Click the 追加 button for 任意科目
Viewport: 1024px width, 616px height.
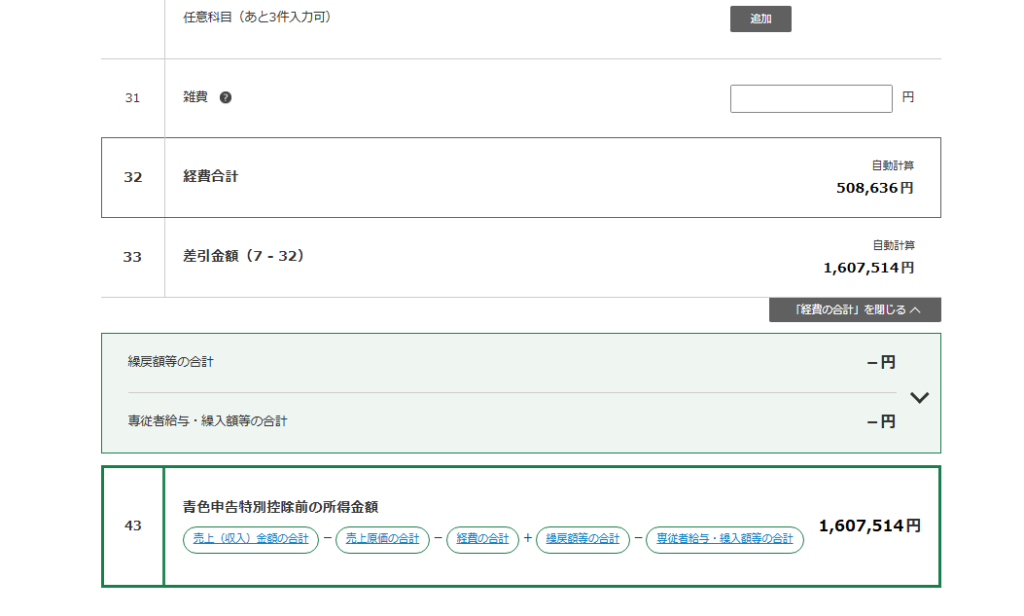pyautogui.click(x=760, y=19)
